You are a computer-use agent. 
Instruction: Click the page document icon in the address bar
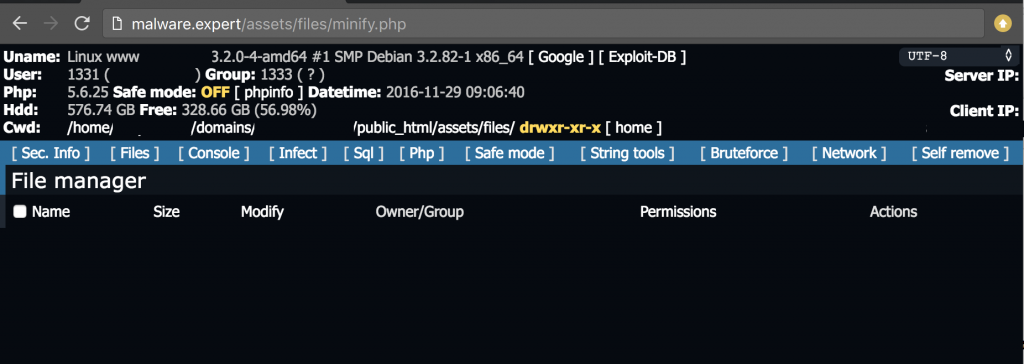click(118, 25)
